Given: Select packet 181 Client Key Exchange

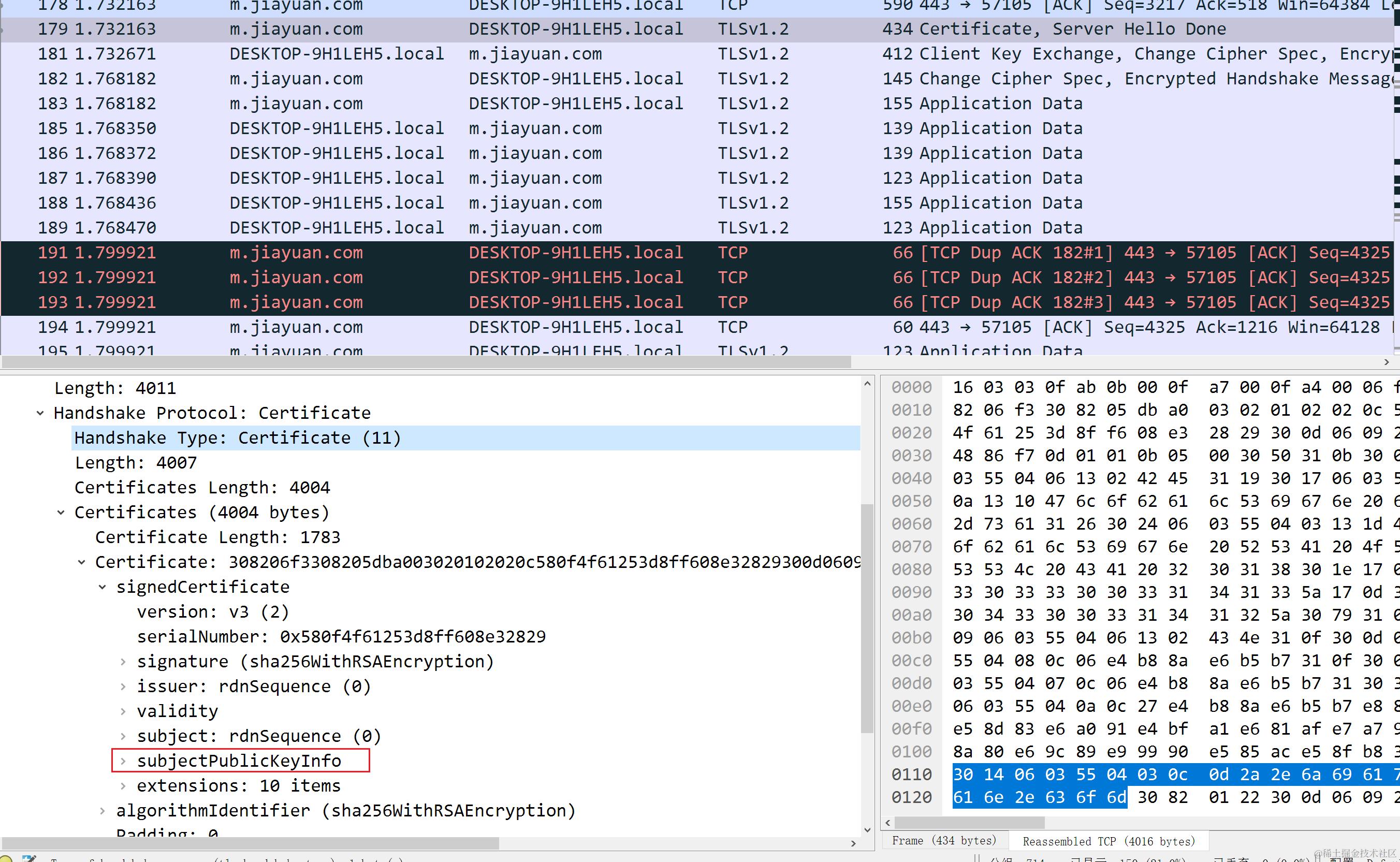Looking at the screenshot, I should 696,54.
